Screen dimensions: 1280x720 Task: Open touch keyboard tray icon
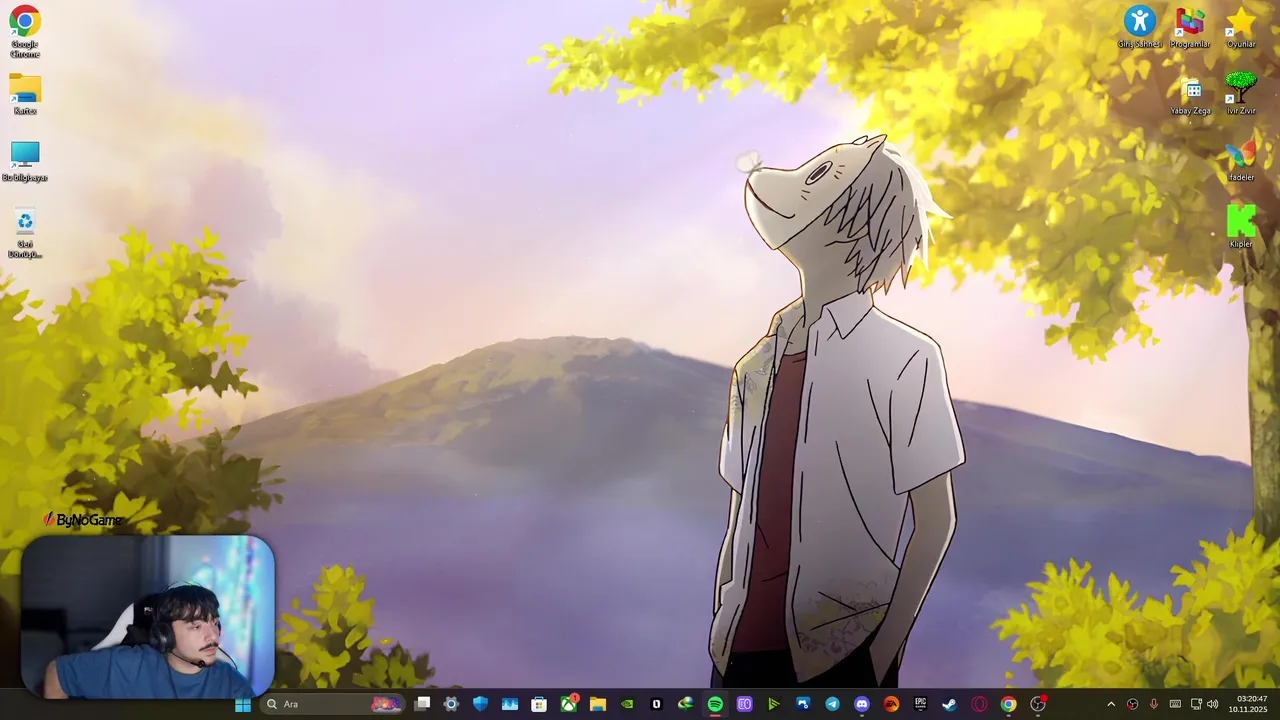[x=1175, y=704]
